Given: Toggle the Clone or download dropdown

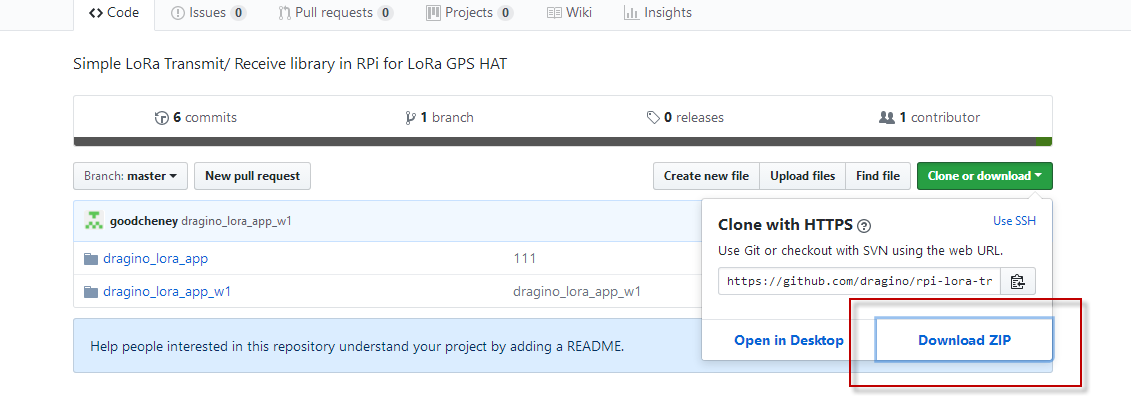Looking at the screenshot, I should [x=985, y=176].
